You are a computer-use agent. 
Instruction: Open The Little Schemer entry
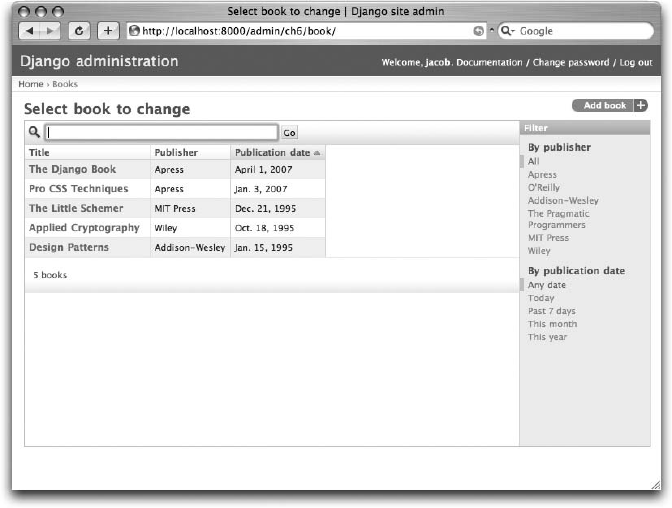coord(76,208)
